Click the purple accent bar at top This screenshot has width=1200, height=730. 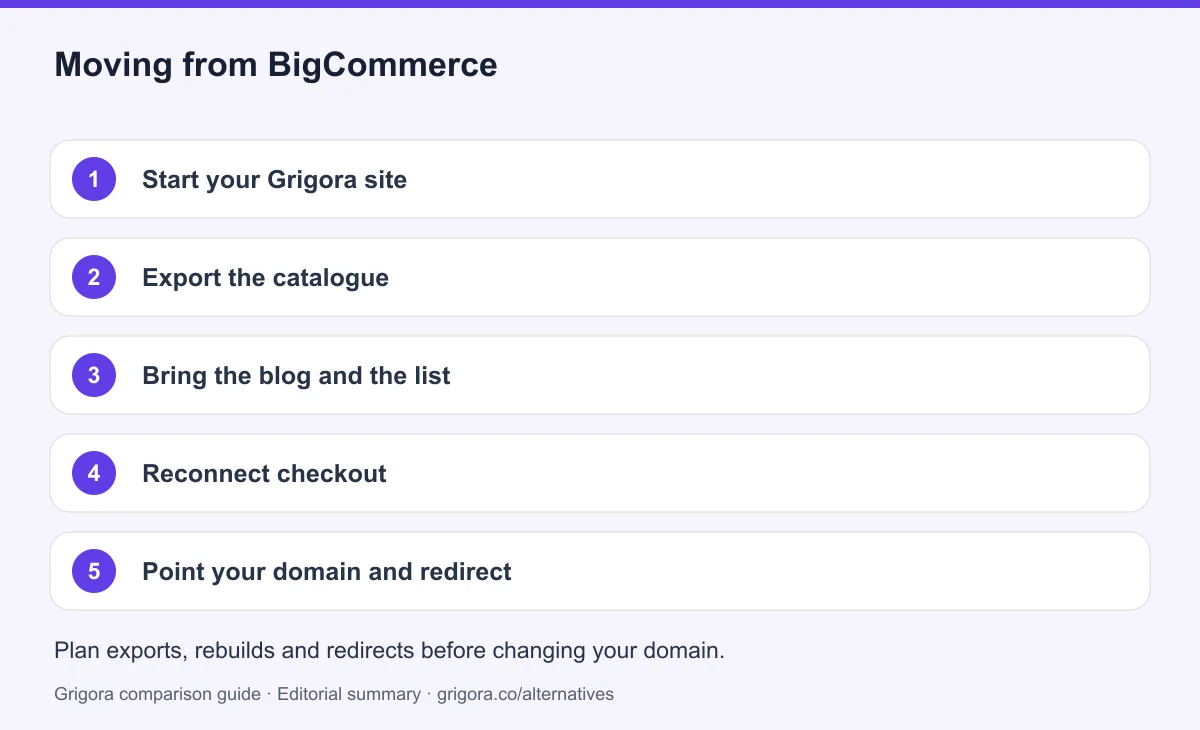(600, 3)
